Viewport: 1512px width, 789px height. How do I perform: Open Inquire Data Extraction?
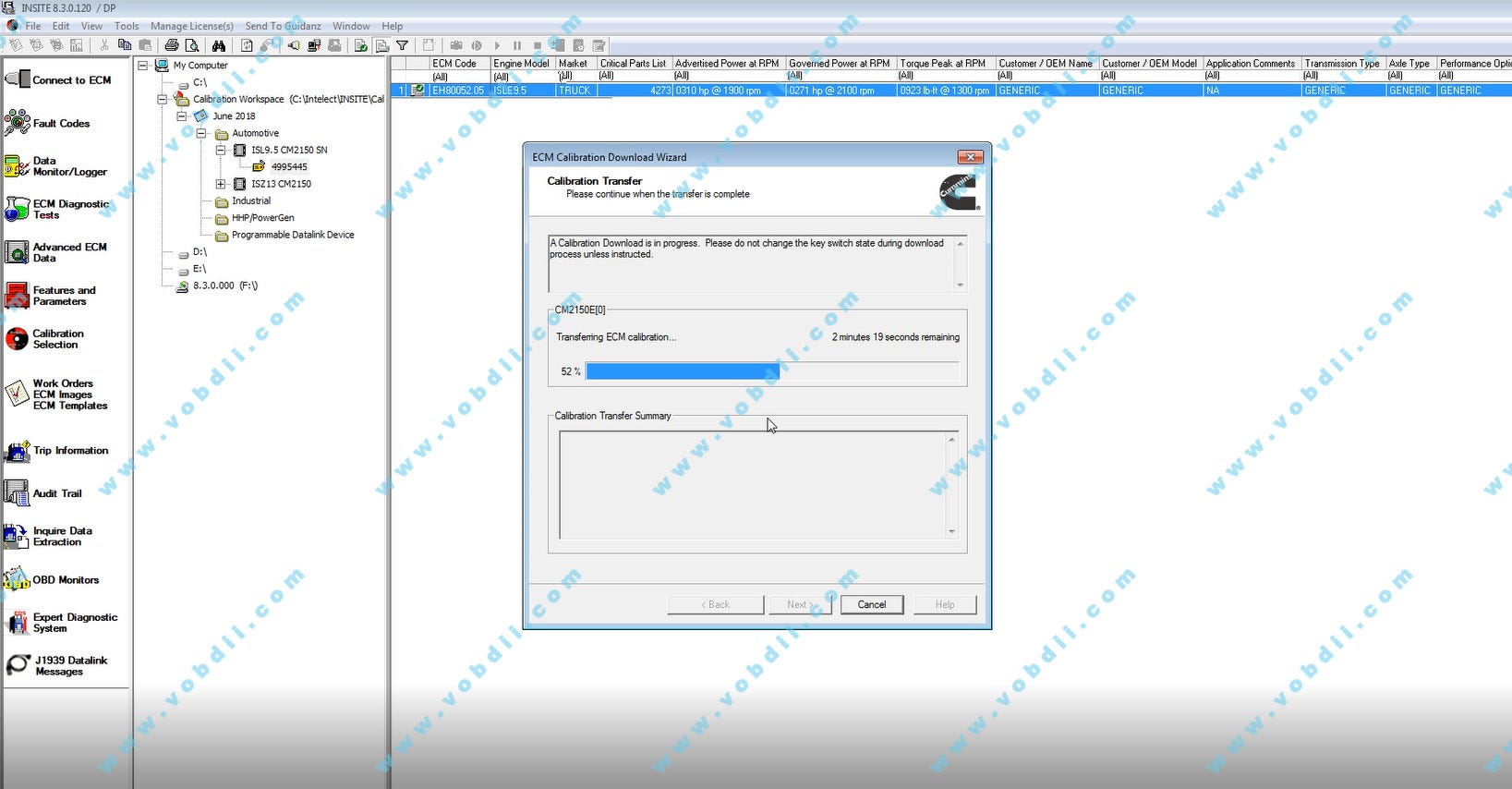tap(49, 537)
